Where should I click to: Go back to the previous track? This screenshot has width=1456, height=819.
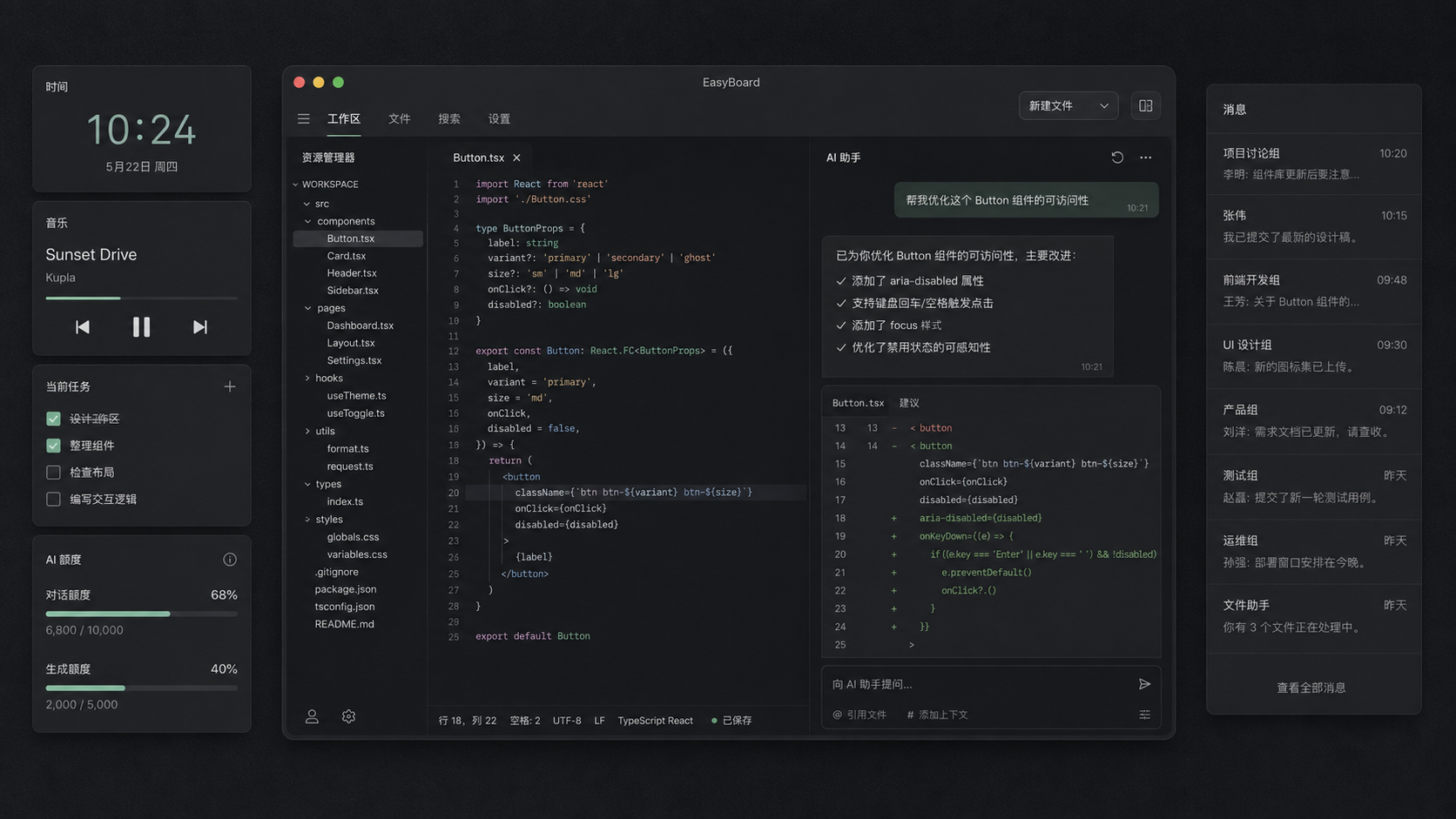83,327
